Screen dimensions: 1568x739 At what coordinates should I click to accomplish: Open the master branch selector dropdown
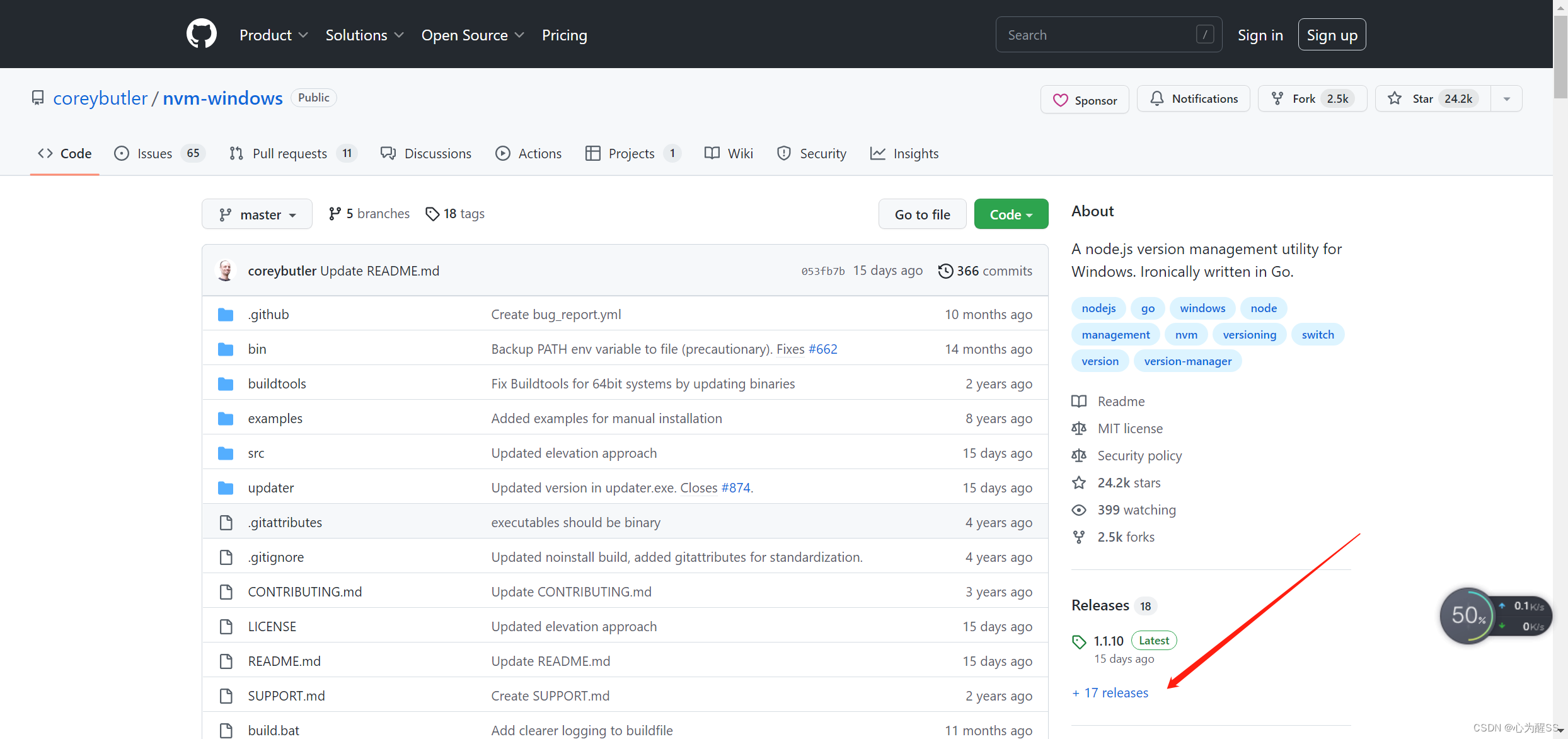[257, 214]
